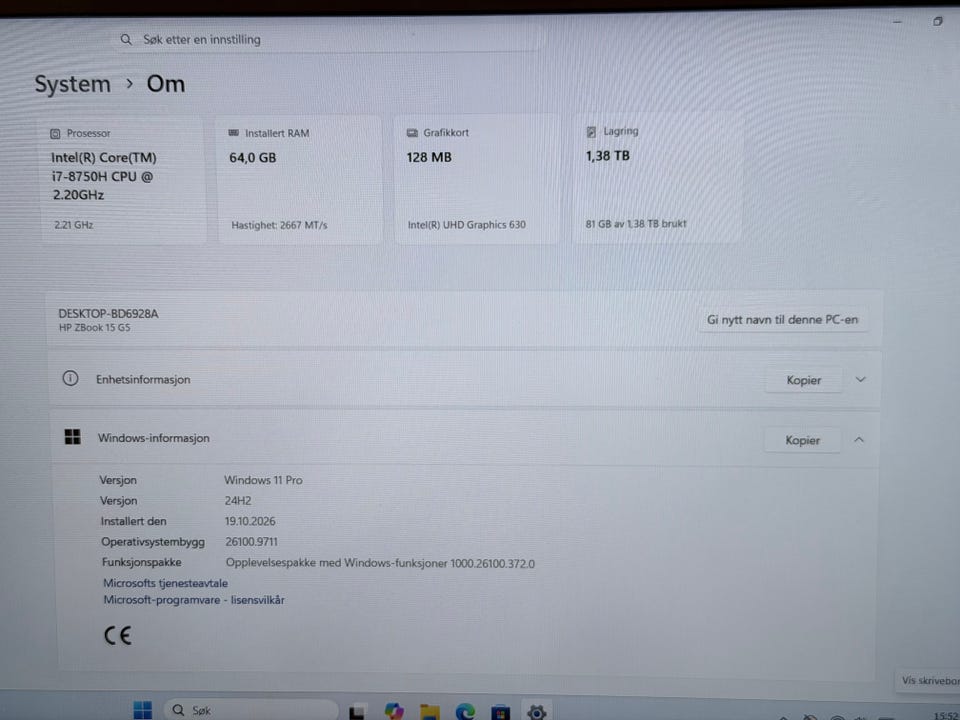Viewport: 960px width, 720px height.
Task: Click the taskbar Søk search box
Action: [x=251, y=710]
